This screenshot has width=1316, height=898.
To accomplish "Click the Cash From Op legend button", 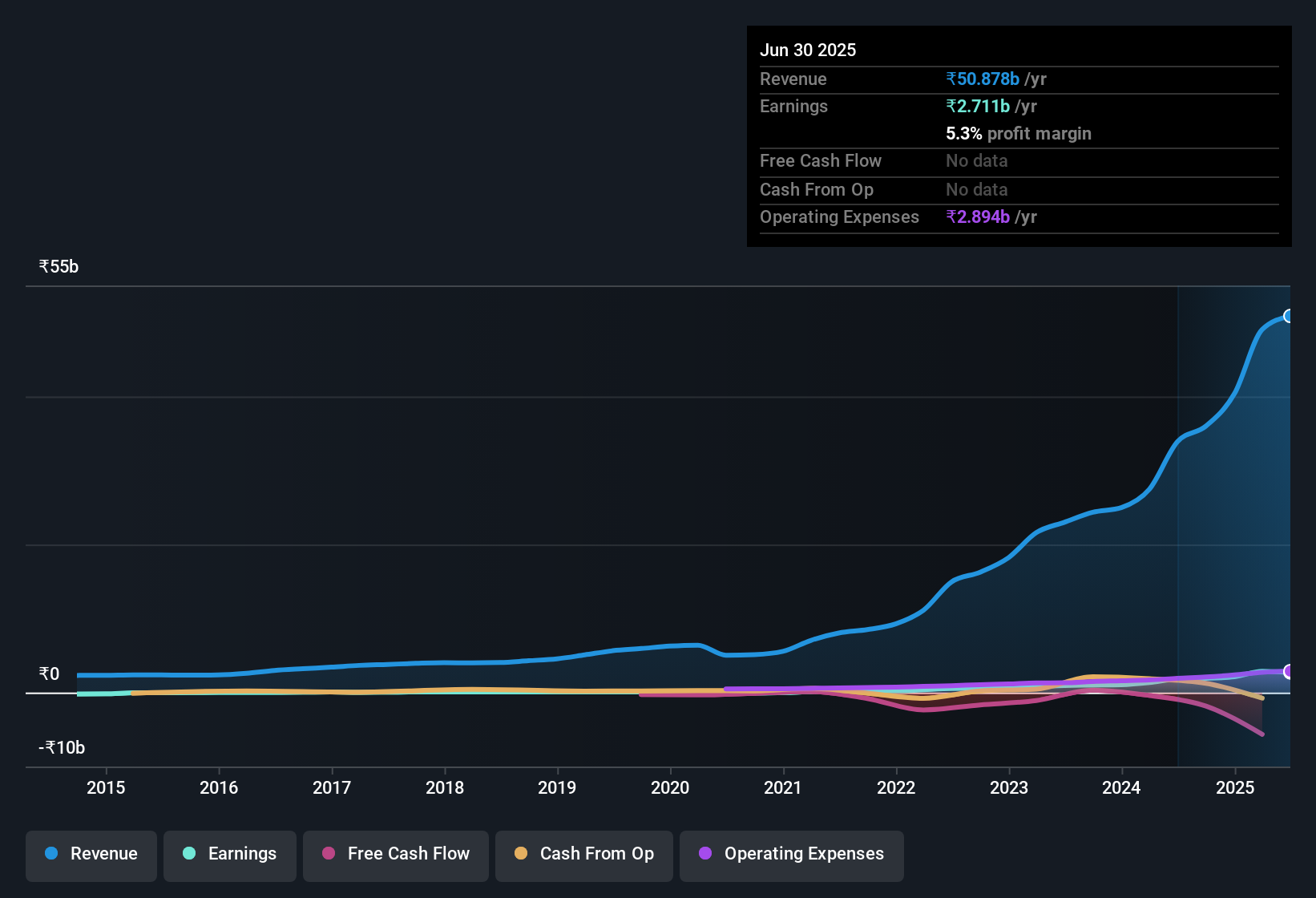I will 583,854.
